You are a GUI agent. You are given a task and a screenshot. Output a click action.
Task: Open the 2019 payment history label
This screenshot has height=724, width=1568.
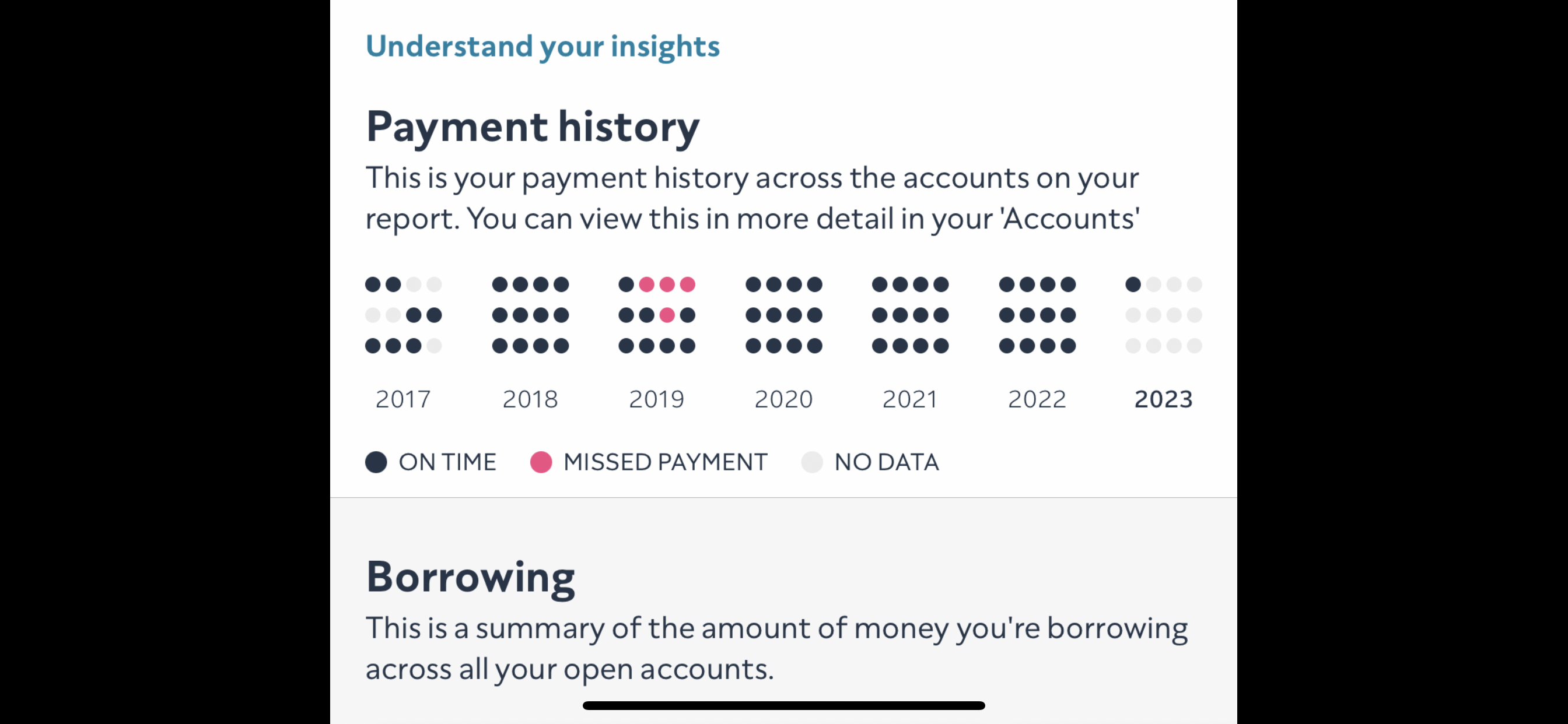[657, 399]
